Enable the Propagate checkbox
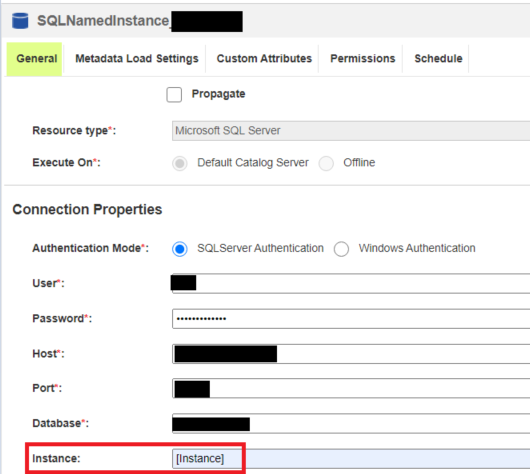This screenshot has height=474, width=530. tap(174, 95)
